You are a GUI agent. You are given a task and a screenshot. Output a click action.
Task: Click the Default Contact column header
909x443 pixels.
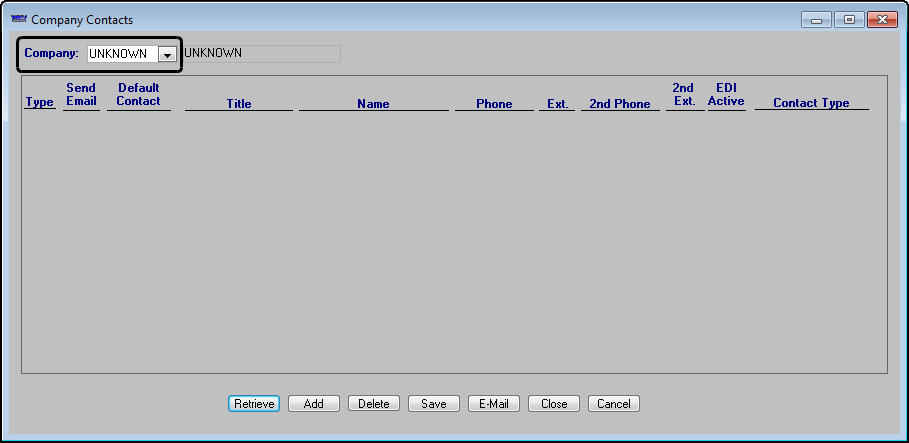click(x=139, y=95)
